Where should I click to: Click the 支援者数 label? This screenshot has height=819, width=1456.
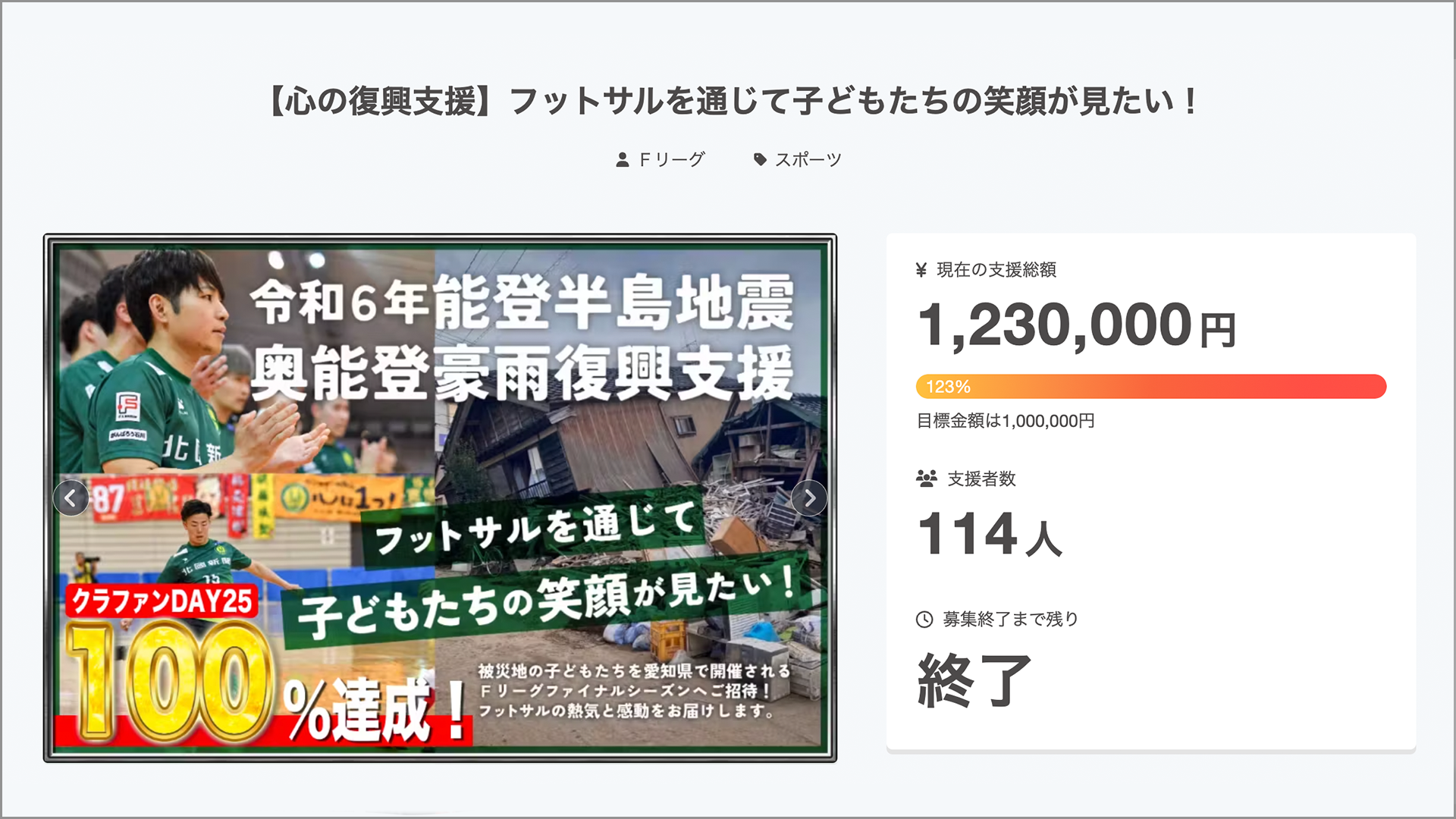pos(981,479)
